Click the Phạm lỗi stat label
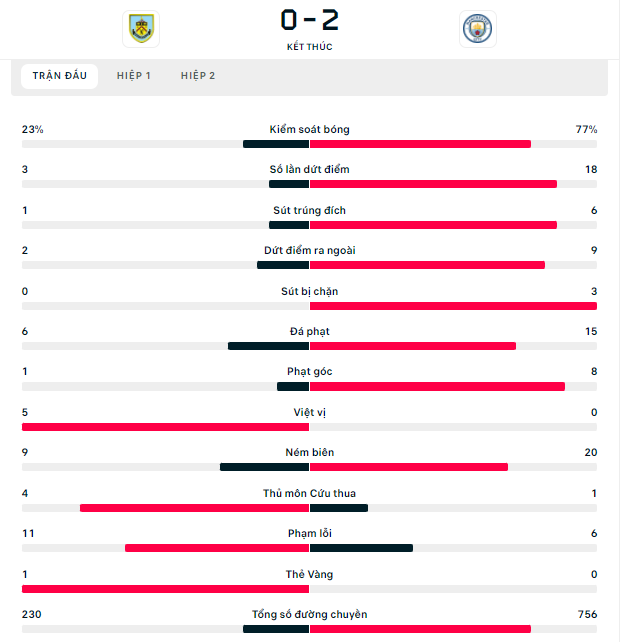 [310, 533]
